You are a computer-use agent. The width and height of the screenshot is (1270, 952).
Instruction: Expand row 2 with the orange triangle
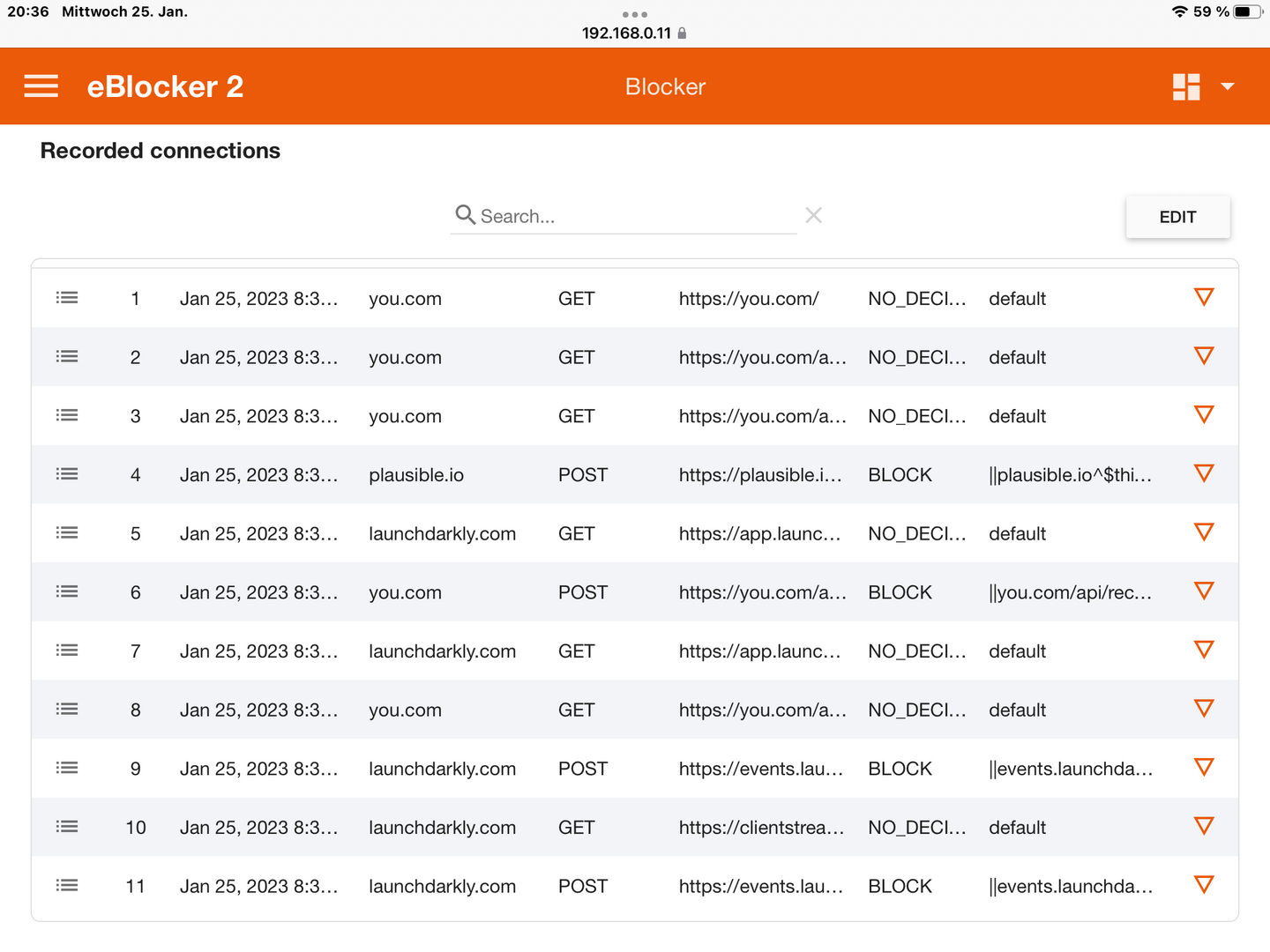(1204, 356)
